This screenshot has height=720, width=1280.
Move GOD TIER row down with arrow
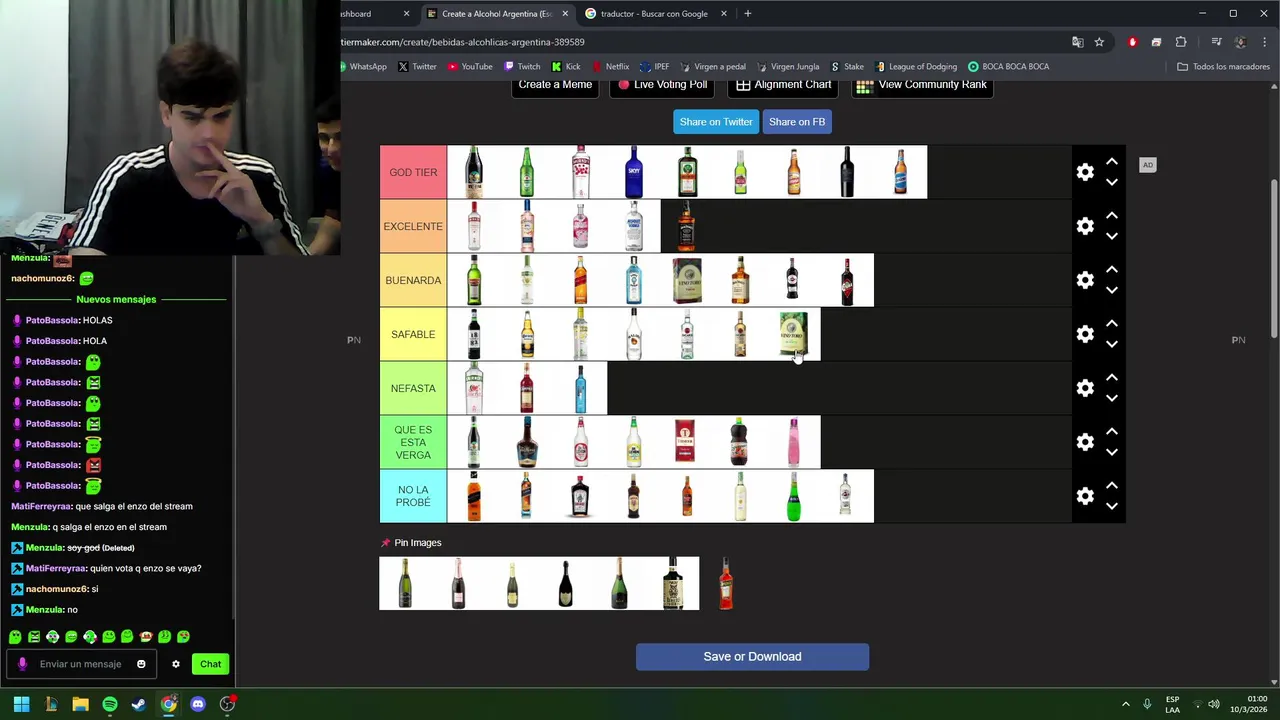tap(1112, 183)
